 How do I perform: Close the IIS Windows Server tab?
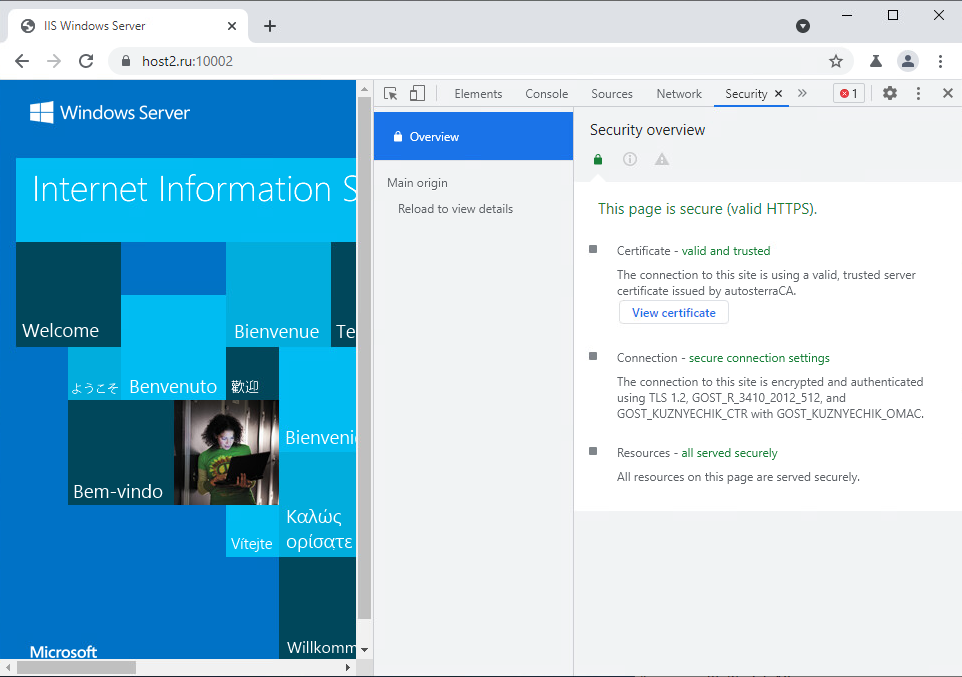232,26
